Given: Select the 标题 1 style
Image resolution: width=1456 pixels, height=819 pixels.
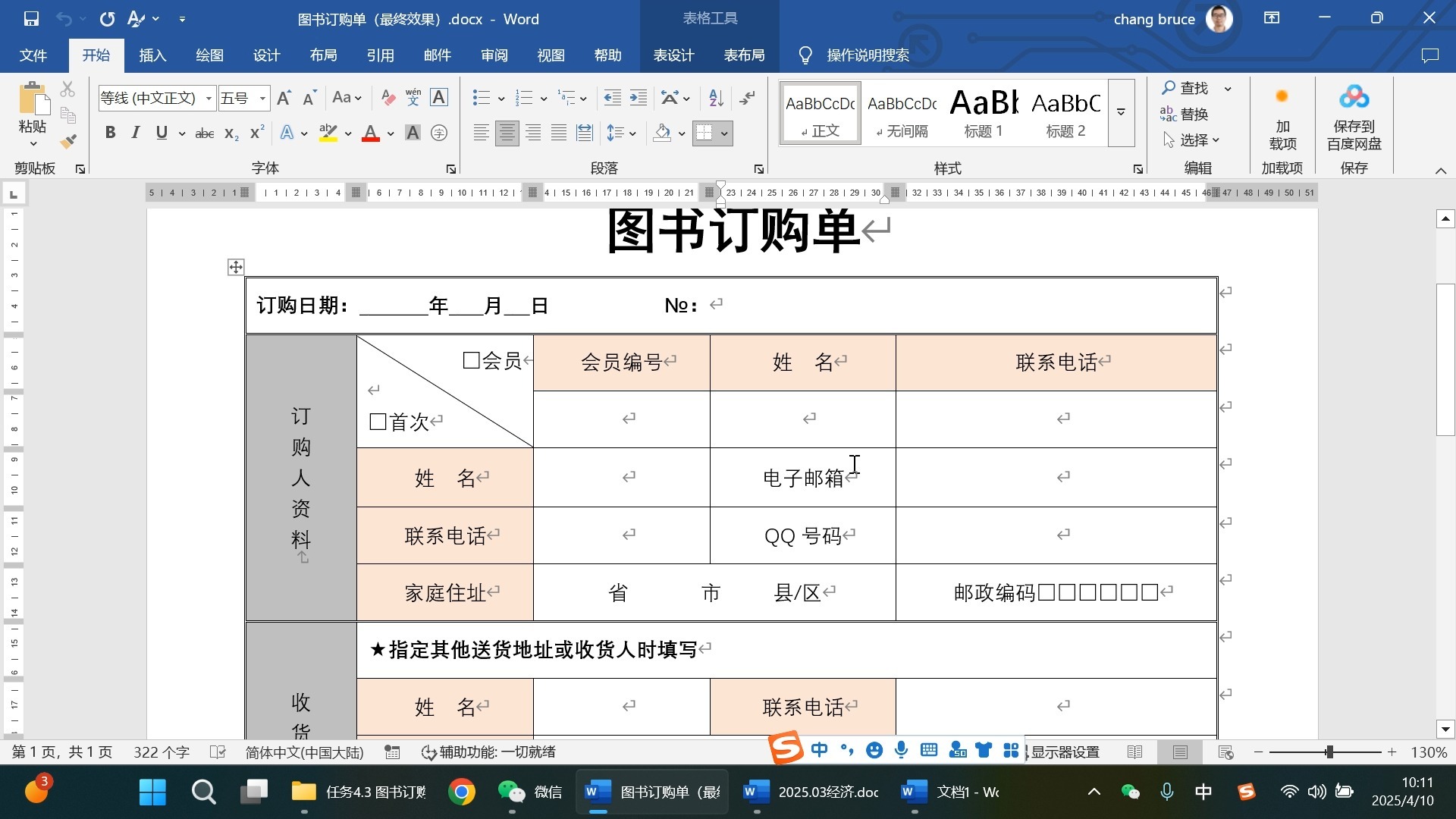Looking at the screenshot, I should click(x=983, y=112).
